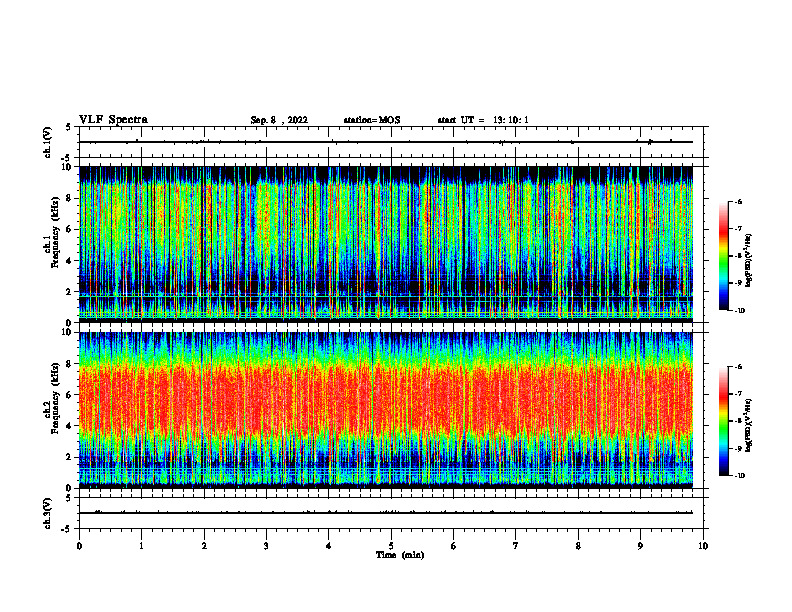Click the '-9' tick on ch.2 colorbar
Viewport: 792px width, 612px height.
[739, 448]
